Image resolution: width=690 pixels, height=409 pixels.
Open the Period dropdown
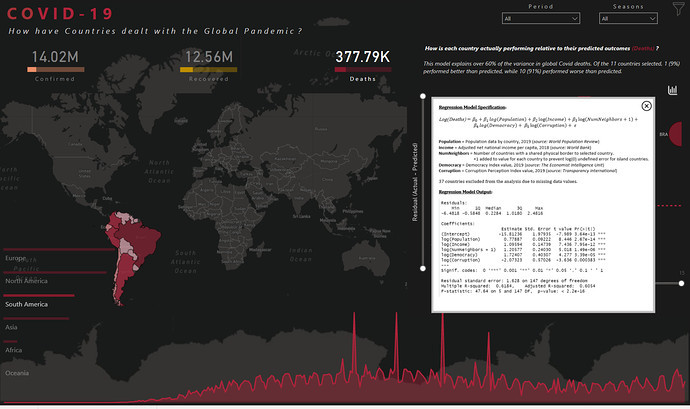point(541,18)
